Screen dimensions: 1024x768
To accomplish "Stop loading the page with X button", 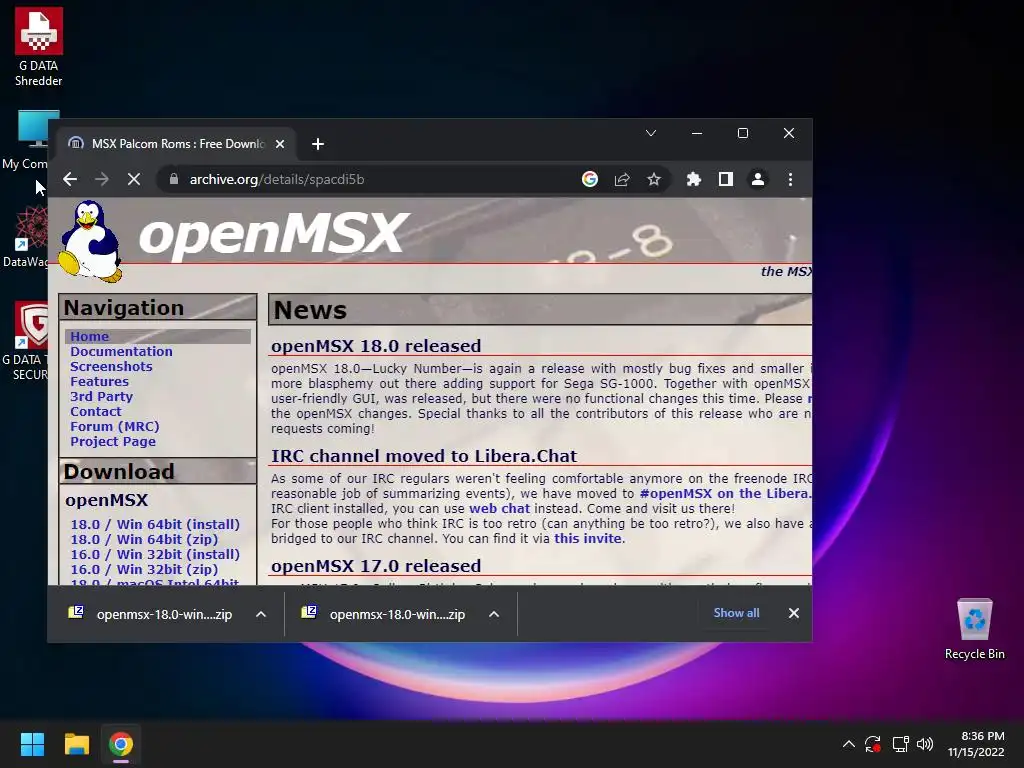I will (134, 179).
